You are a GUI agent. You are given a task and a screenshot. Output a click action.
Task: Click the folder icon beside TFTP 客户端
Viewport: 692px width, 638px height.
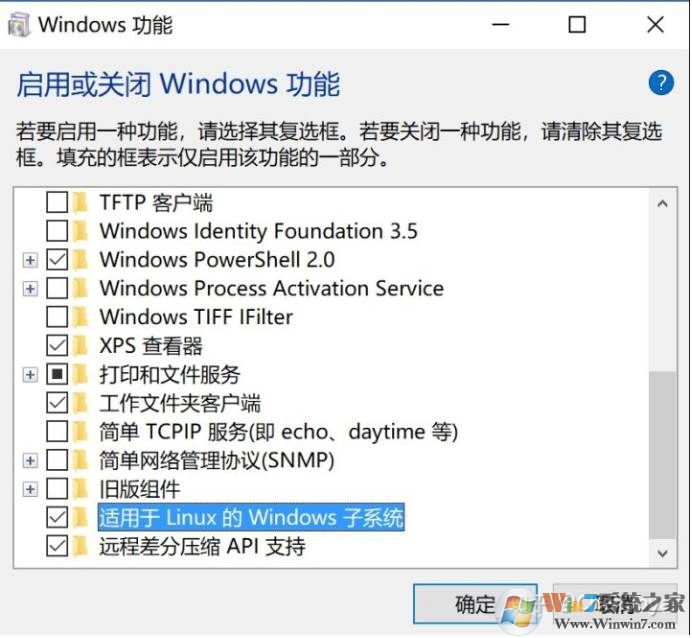[x=81, y=203]
